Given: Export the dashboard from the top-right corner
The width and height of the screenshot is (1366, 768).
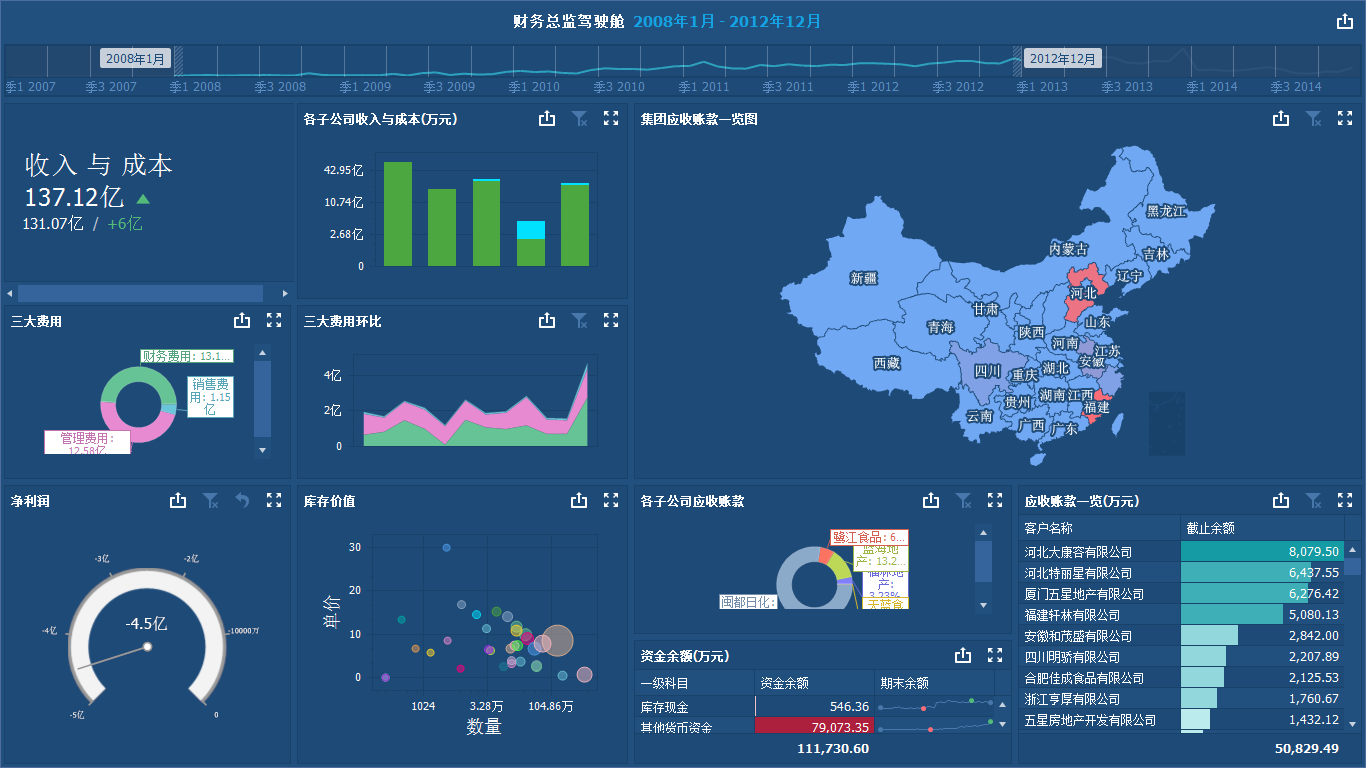Looking at the screenshot, I should (x=1344, y=20).
